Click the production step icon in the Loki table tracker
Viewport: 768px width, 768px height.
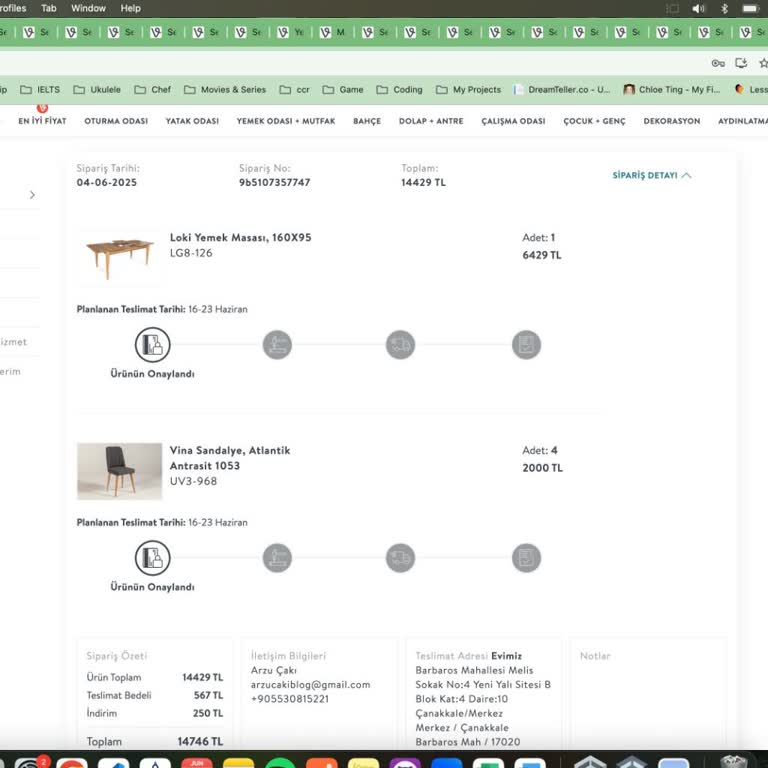click(x=277, y=345)
